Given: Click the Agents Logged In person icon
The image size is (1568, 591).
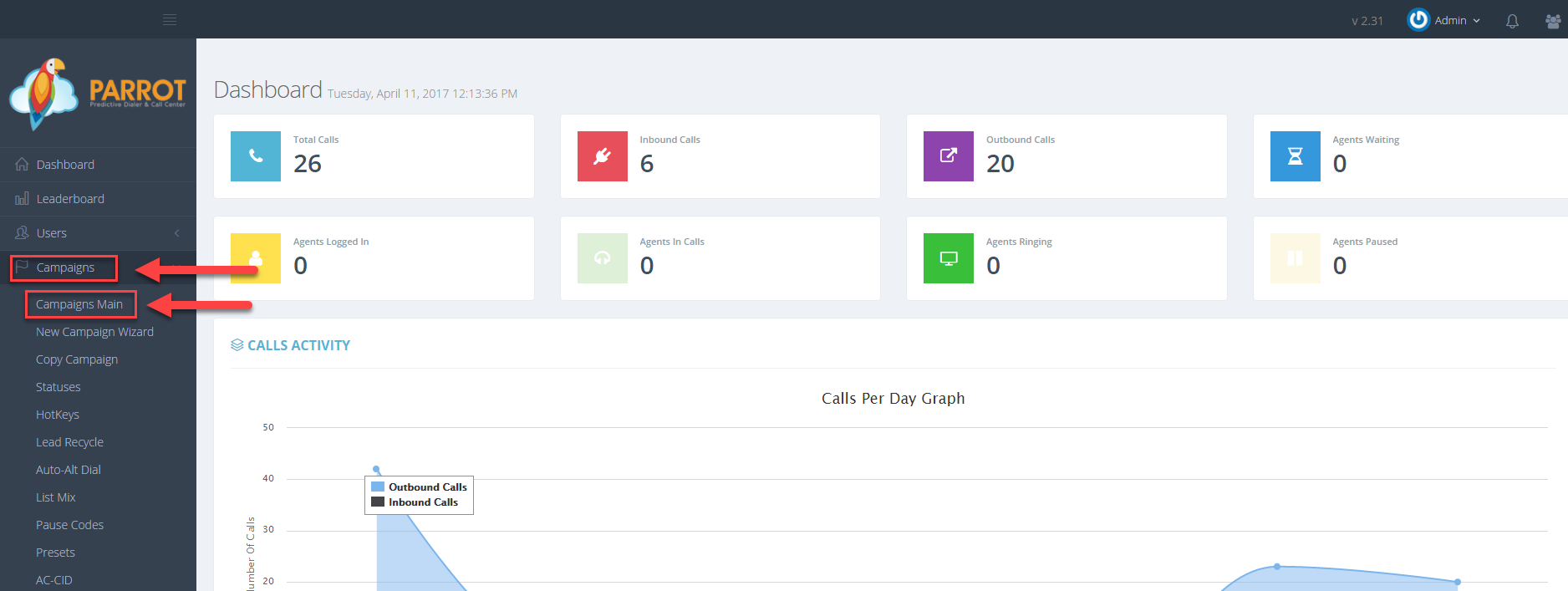Looking at the screenshot, I should point(256,258).
